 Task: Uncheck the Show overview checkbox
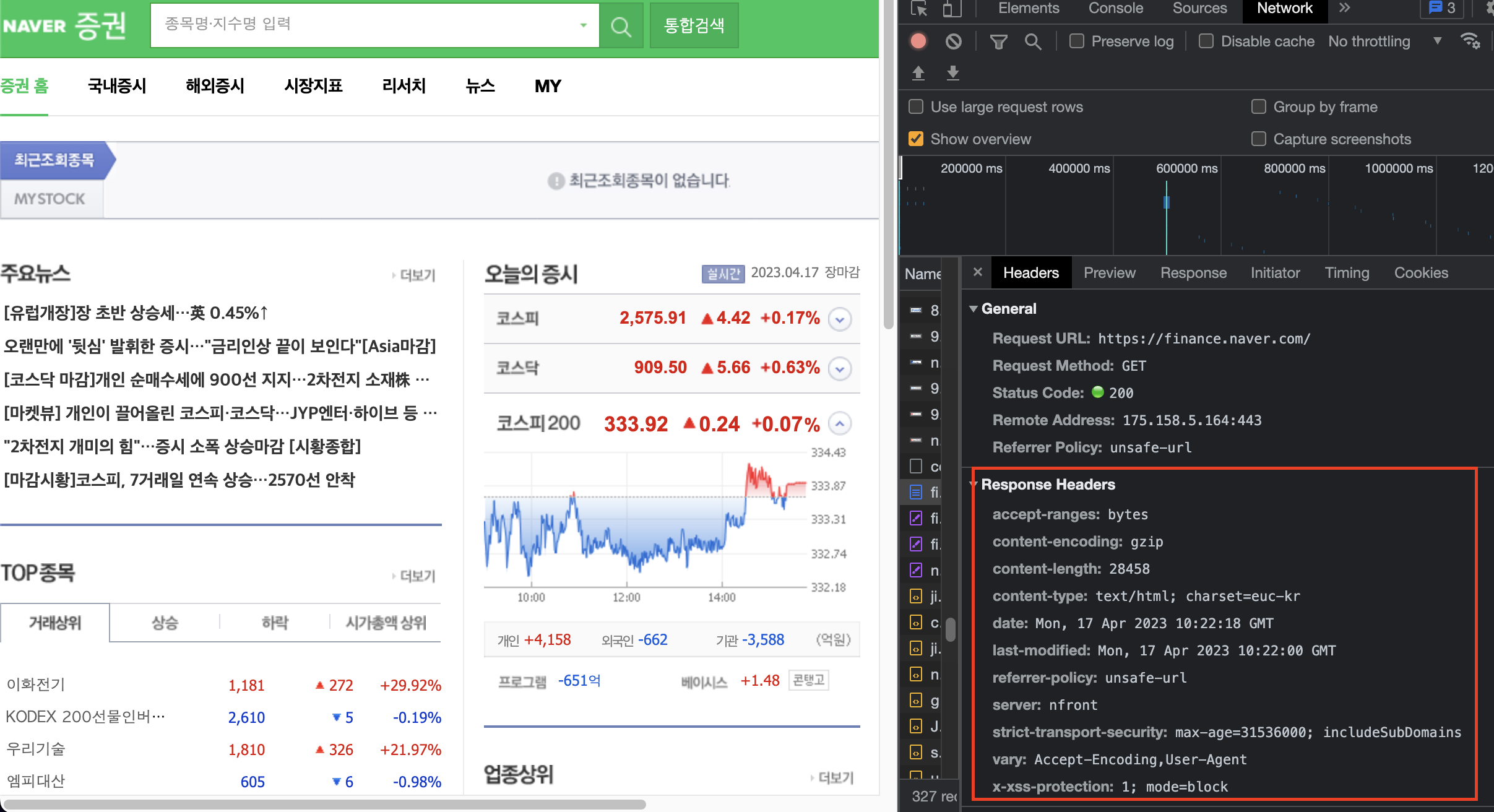916,139
